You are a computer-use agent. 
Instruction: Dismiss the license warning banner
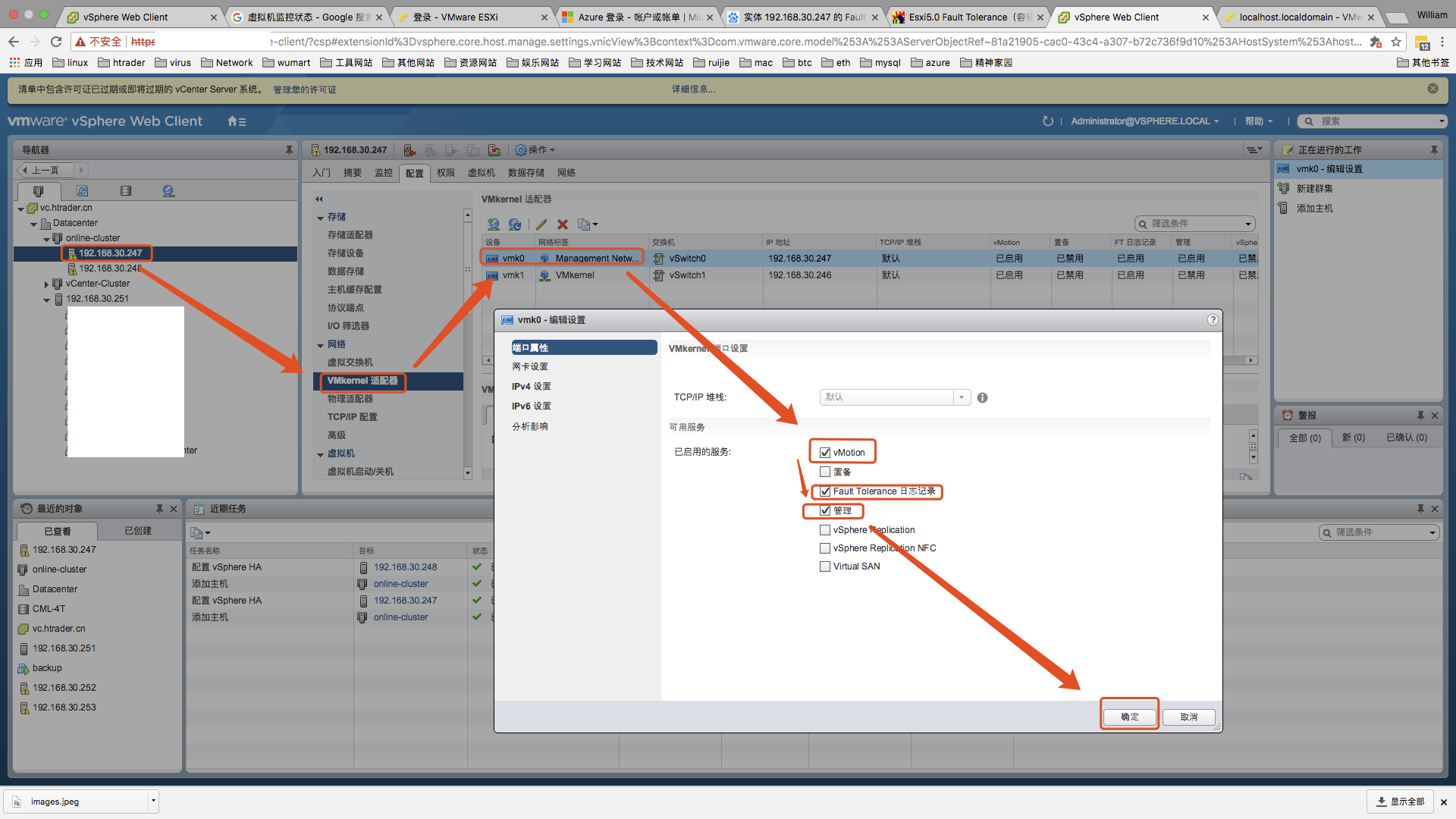tap(1432, 89)
